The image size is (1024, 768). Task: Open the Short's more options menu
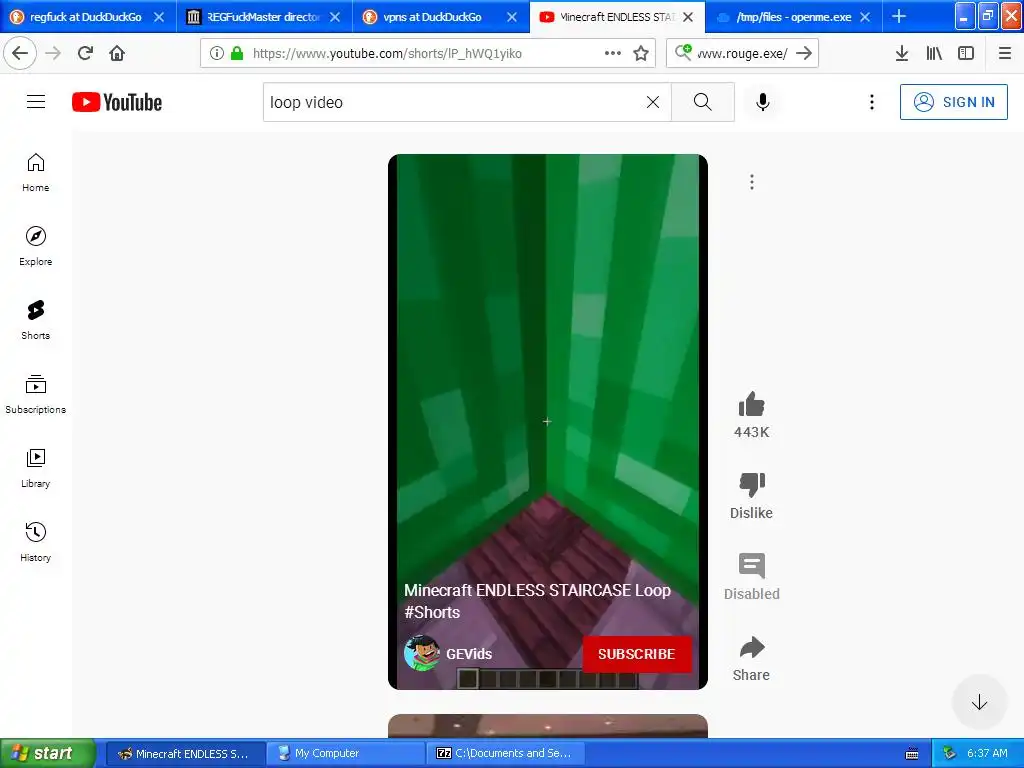752,182
